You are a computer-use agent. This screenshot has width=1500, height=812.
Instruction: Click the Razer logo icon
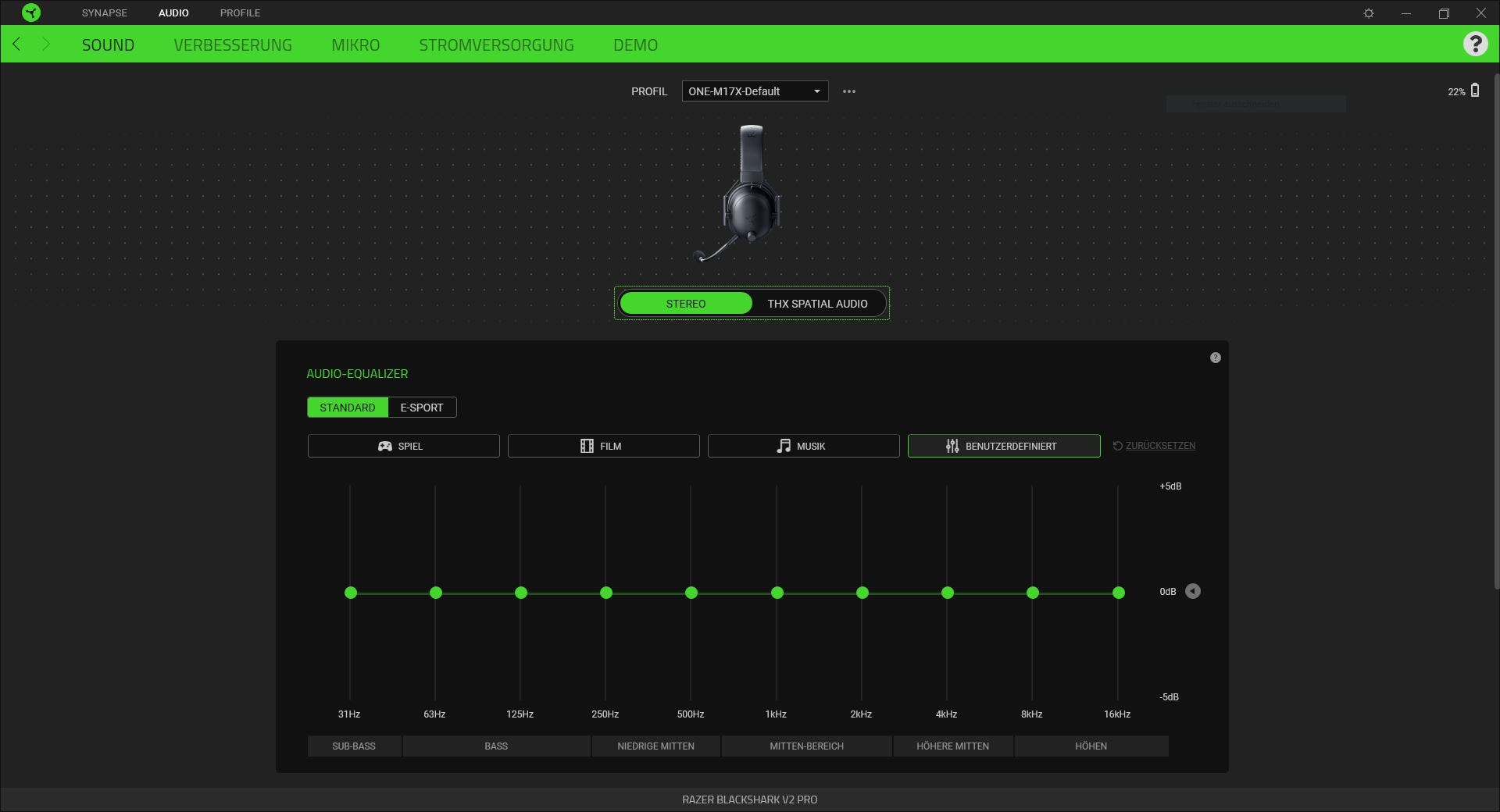[31, 12]
